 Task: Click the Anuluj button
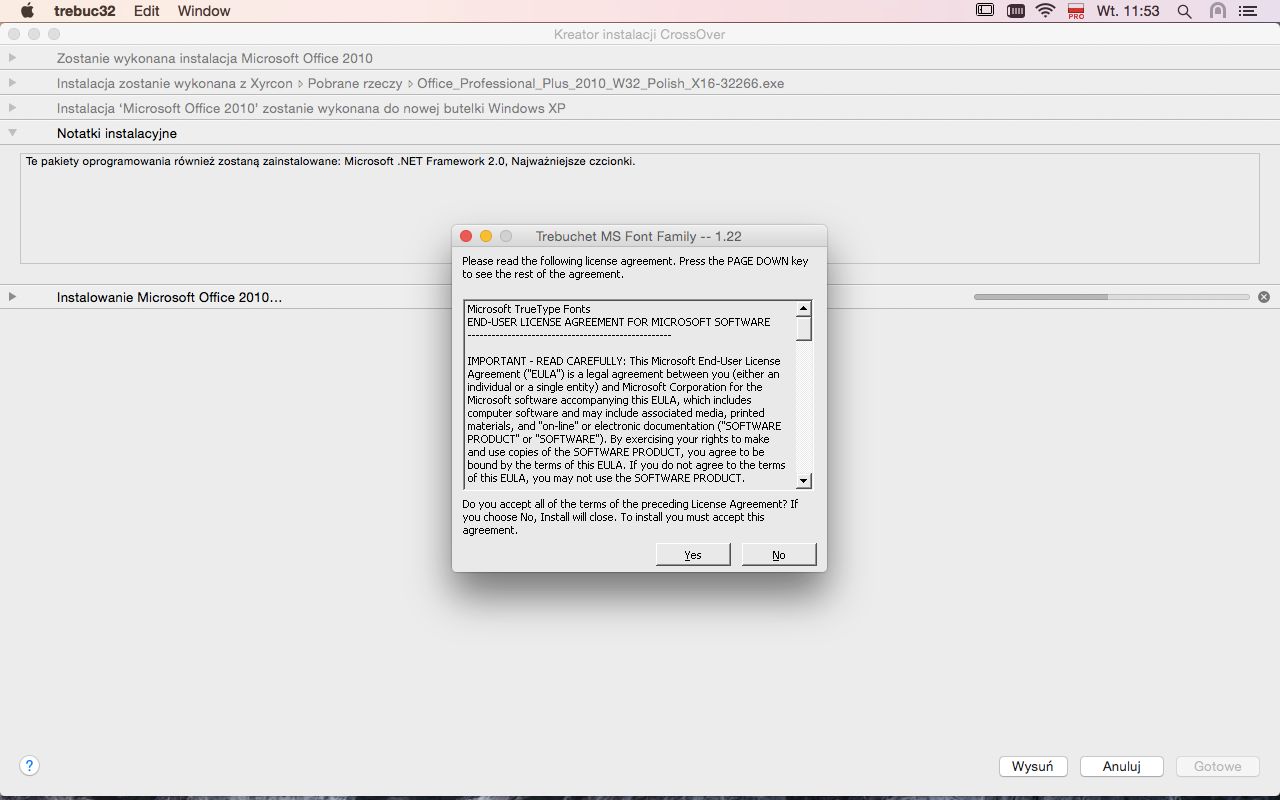pyautogui.click(x=1122, y=766)
